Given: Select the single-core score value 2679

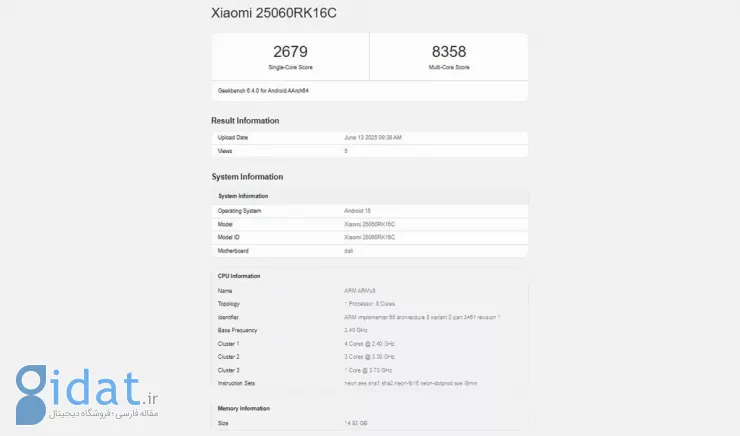Looking at the screenshot, I should pos(290,51).
